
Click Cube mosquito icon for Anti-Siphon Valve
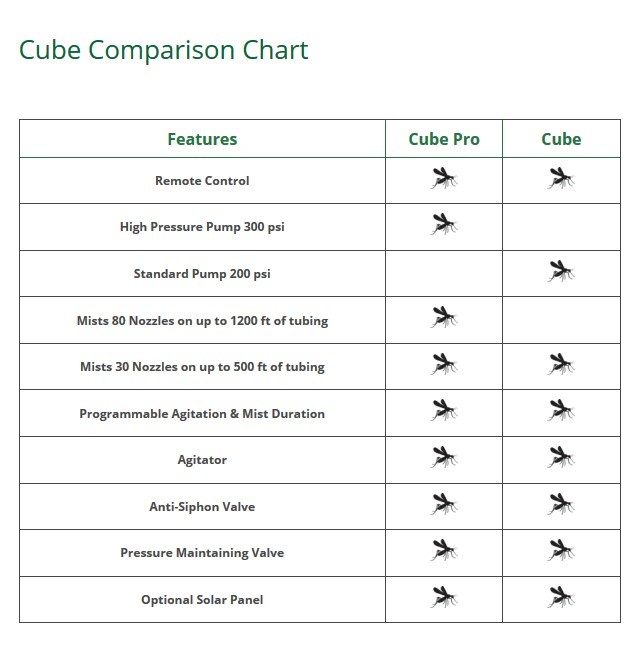pyautogui.click(x=561, y=504)
